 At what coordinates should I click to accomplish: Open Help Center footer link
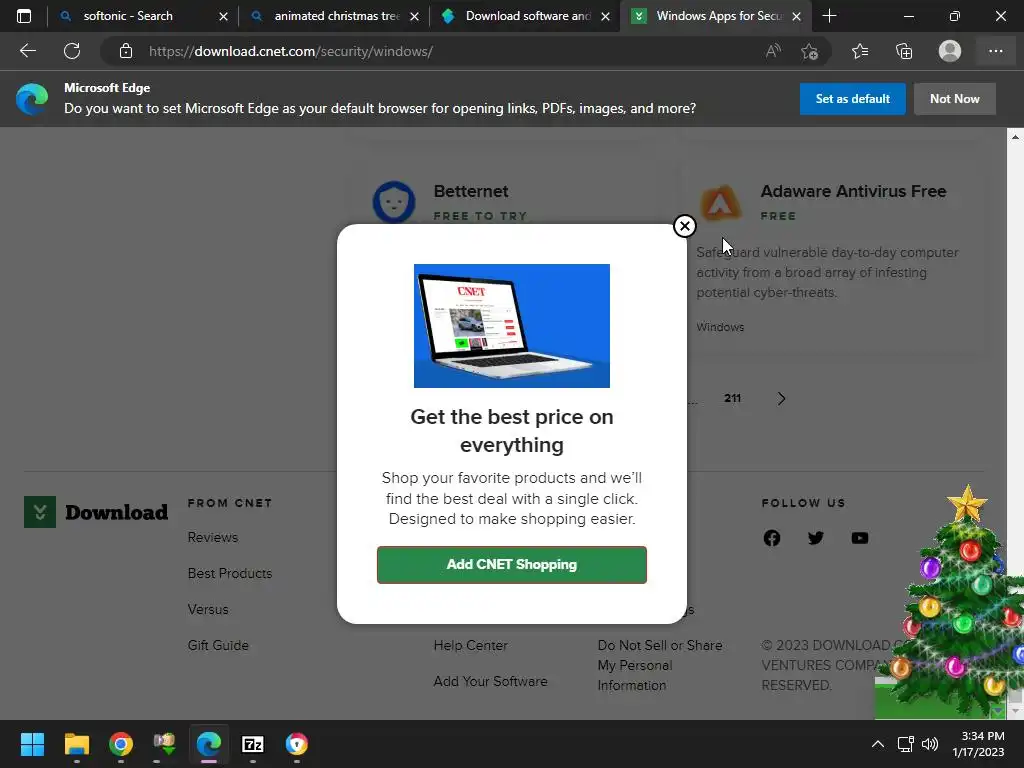coord(470,645)
